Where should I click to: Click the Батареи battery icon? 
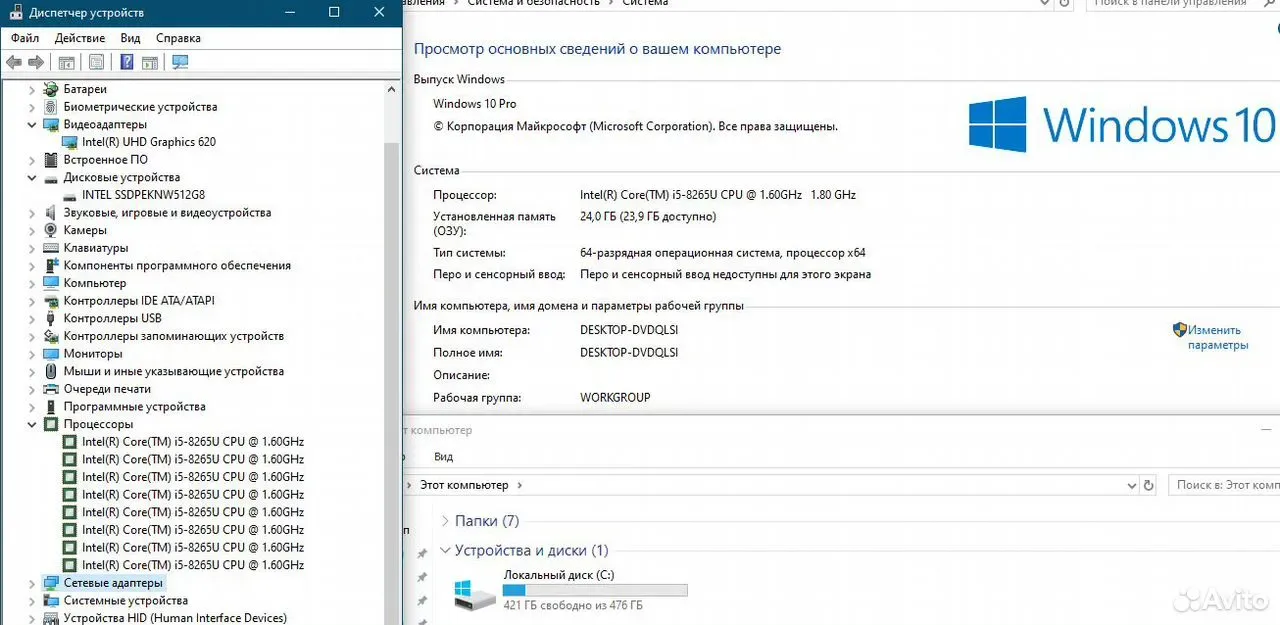[51, 89]
